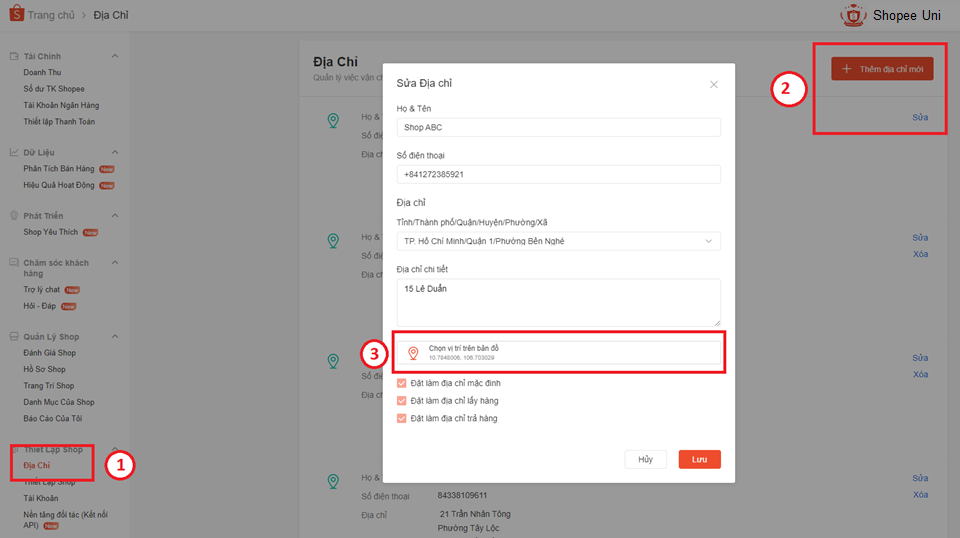Click the Hủy button
960x538 pixels.
pyautogui.click(x=645, y=459)
